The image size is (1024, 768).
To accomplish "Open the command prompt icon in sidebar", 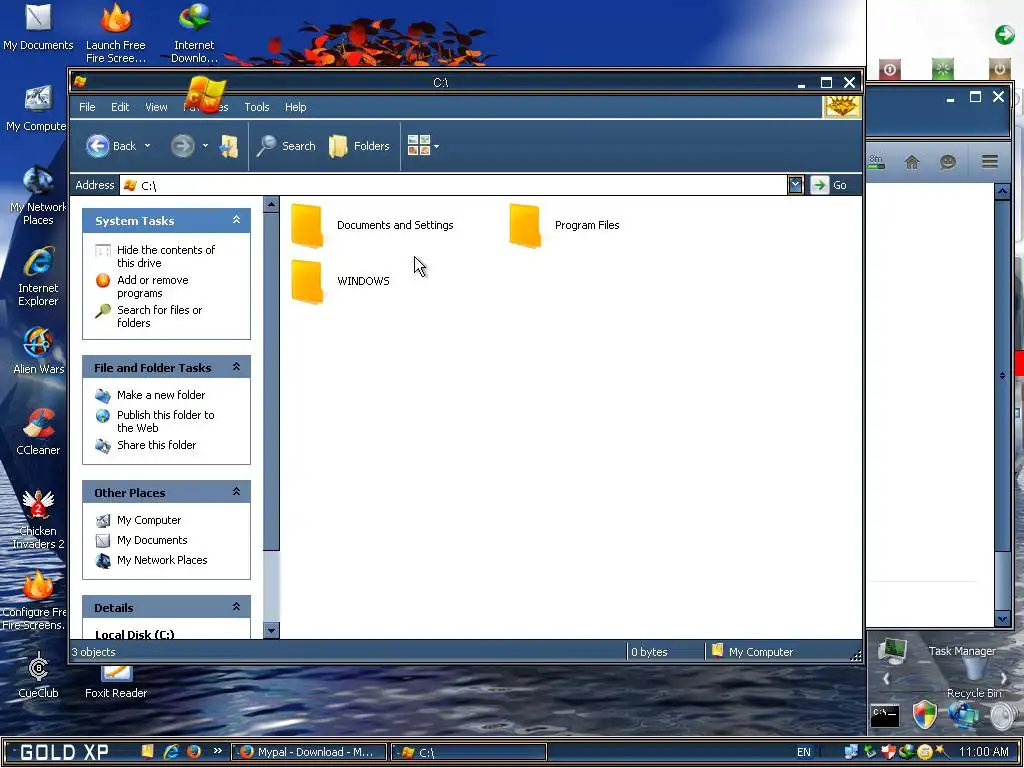I will pyautogui.click(x=885, y=716).
